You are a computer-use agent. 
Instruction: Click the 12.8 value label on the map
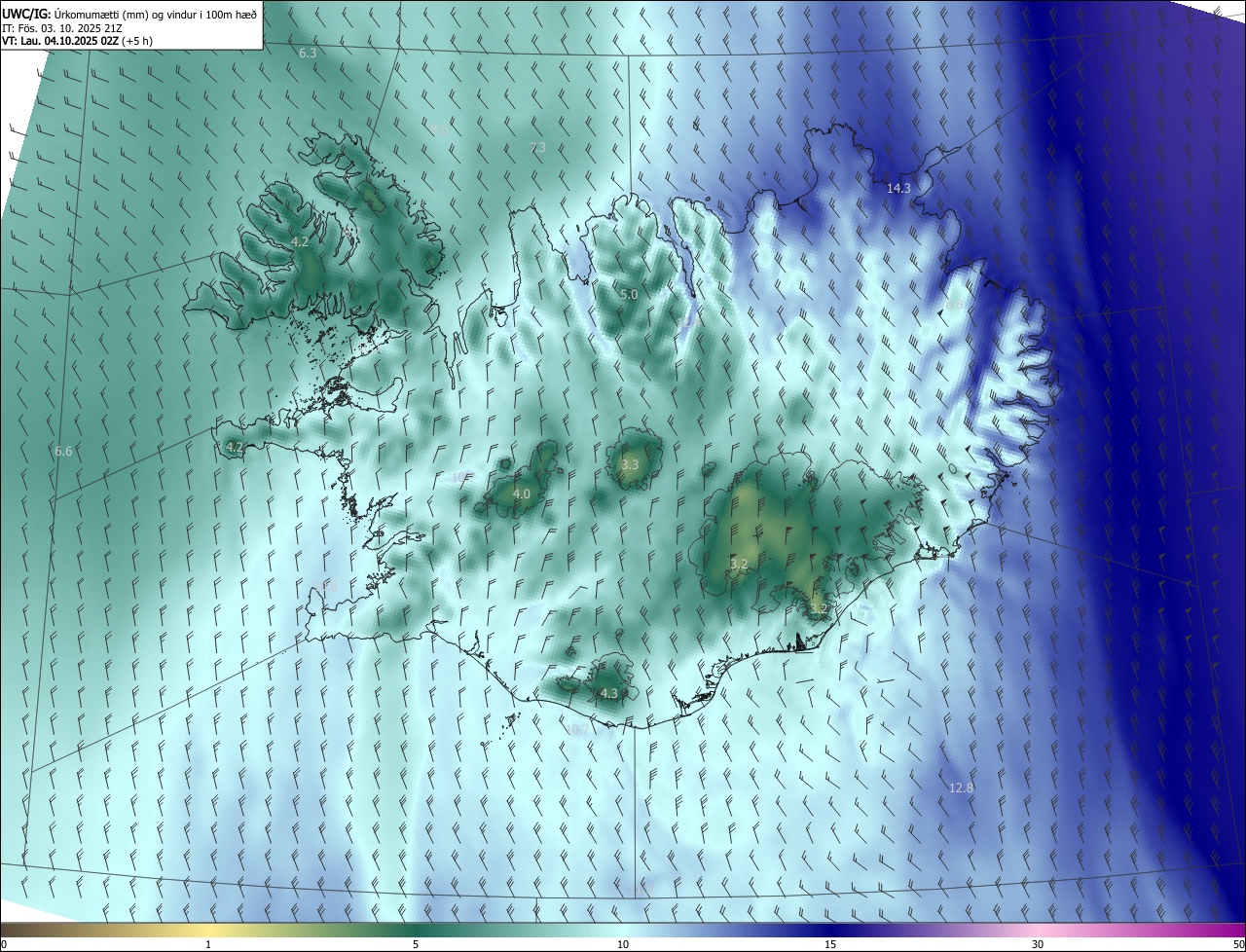tap(961, 787)
